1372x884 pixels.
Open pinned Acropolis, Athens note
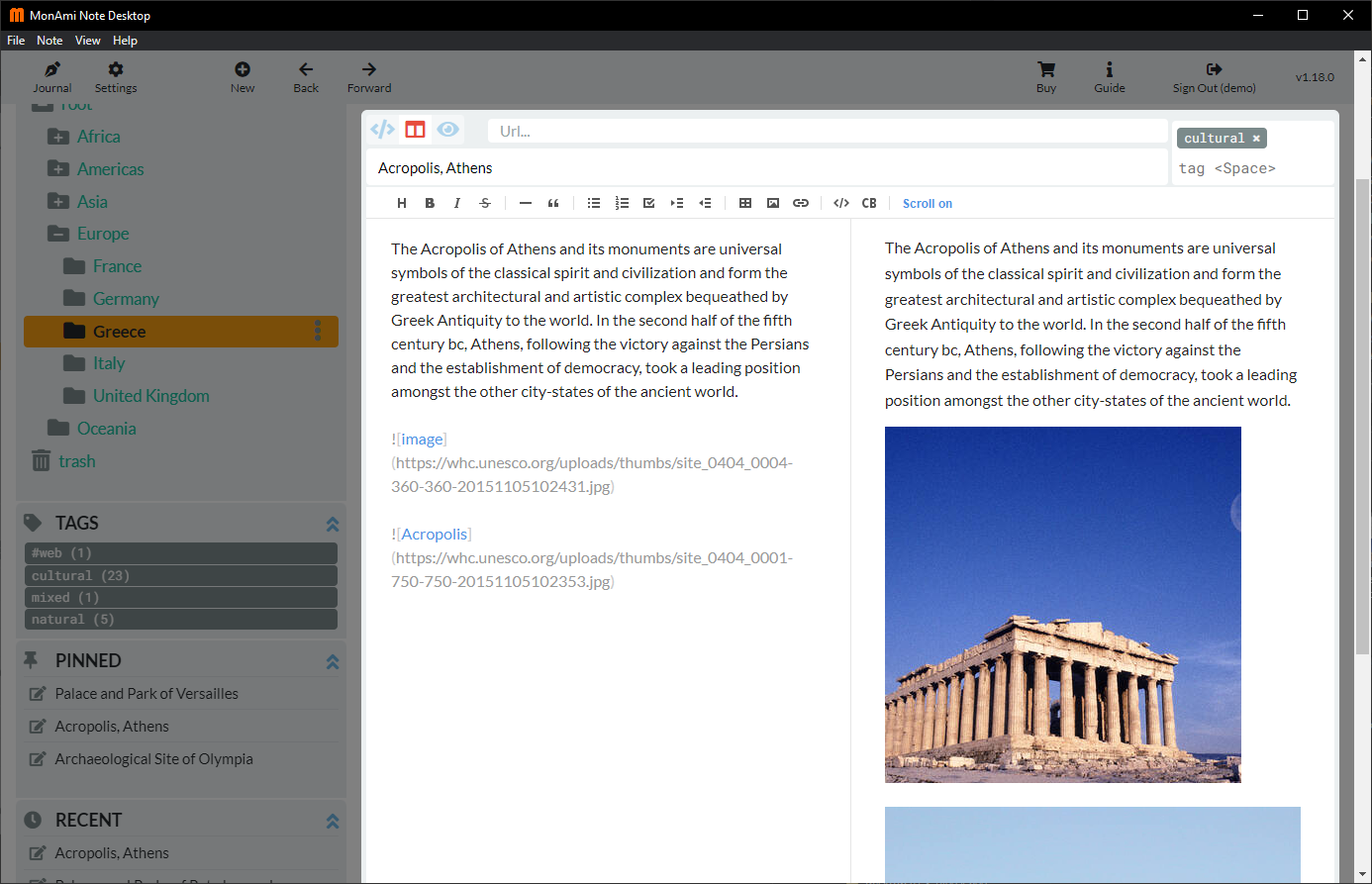pyautogui.click(x=112, y=727)
